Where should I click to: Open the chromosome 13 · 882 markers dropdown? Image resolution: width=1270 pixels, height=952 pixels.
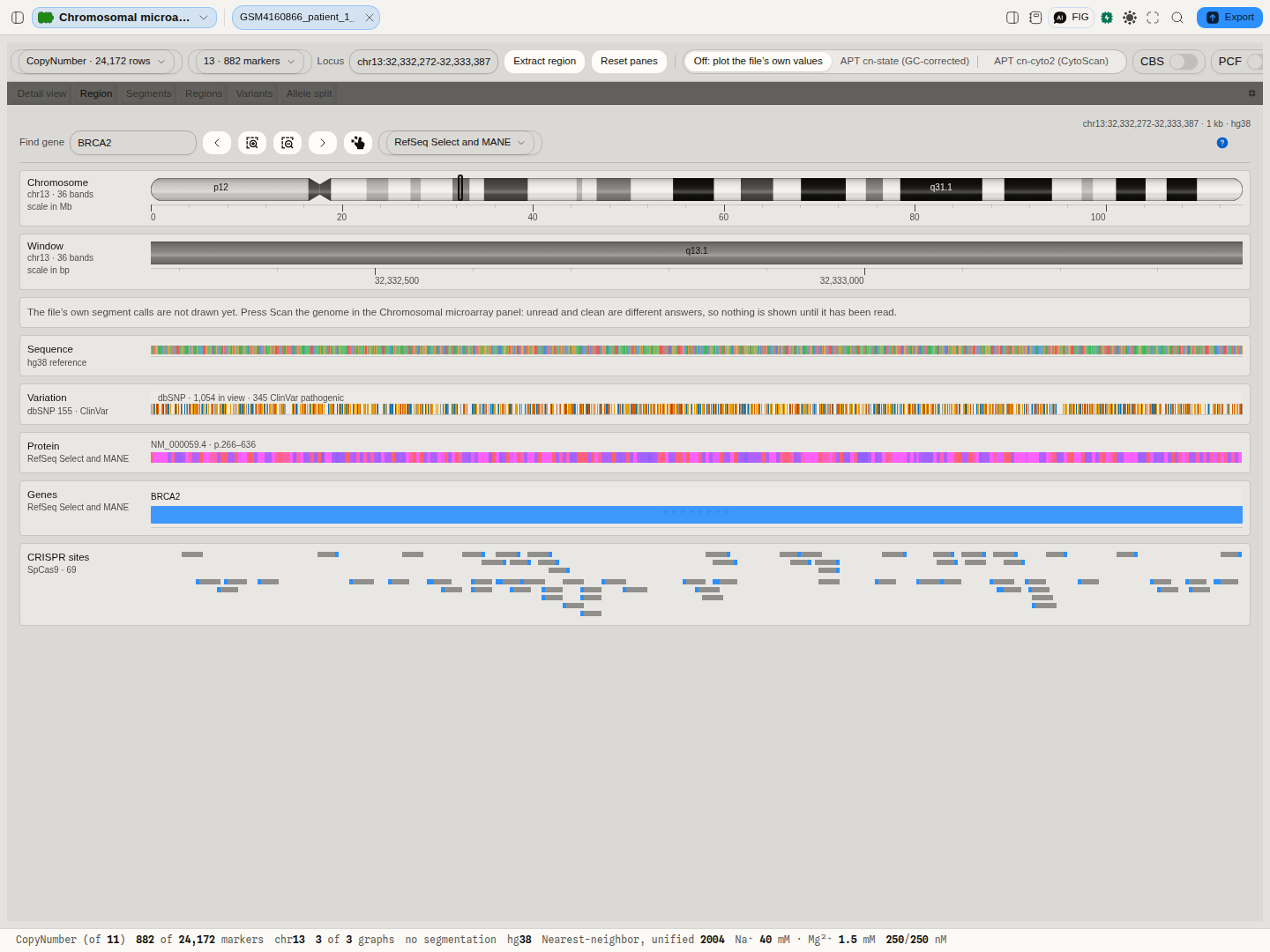[250, 62]
